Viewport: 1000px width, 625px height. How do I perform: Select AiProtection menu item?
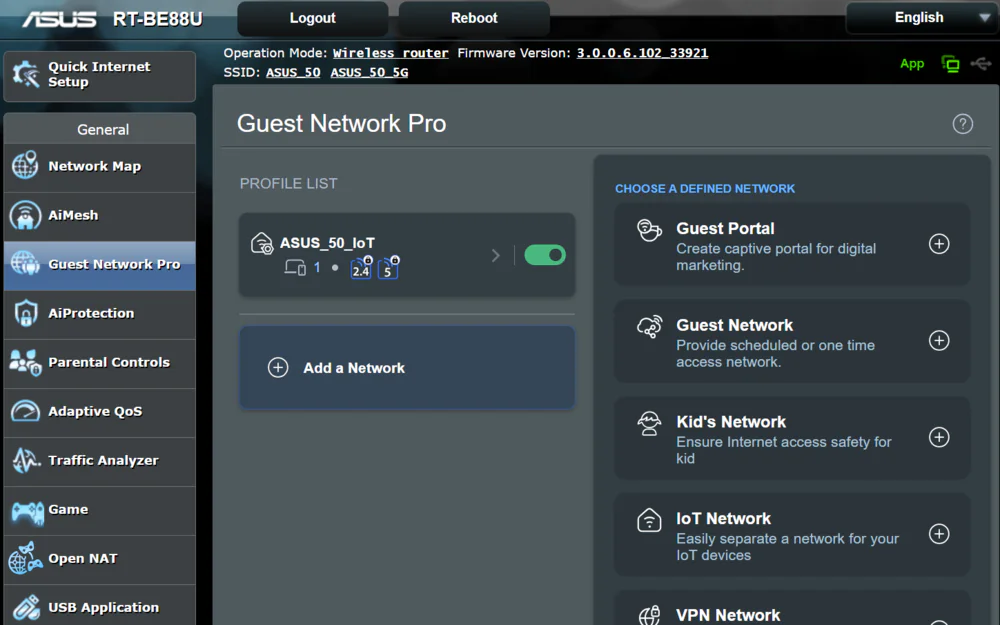[99, 314]
